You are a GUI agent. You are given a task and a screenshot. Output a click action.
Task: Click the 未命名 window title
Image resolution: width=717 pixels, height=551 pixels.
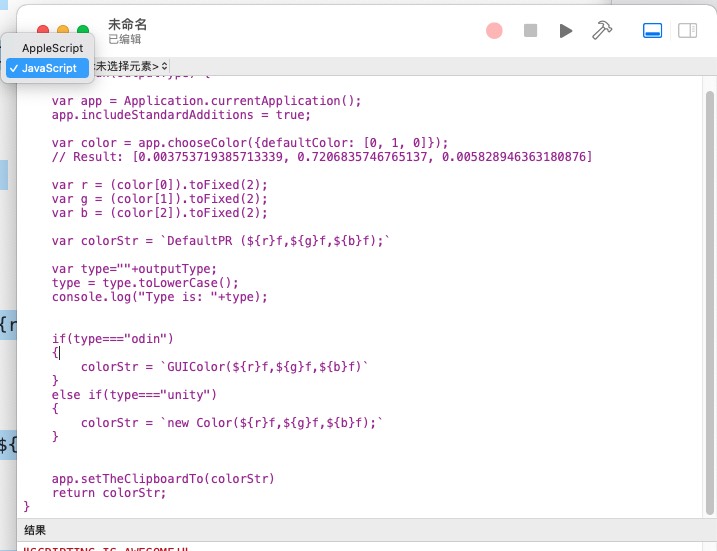pyautogui.click(x=128, y=24)
